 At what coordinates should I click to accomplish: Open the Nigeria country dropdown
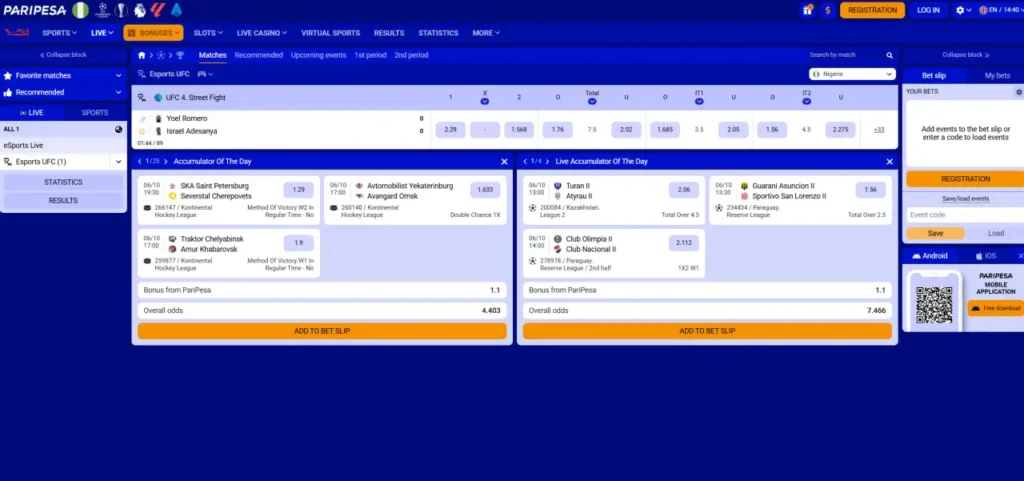pos(852,74)
